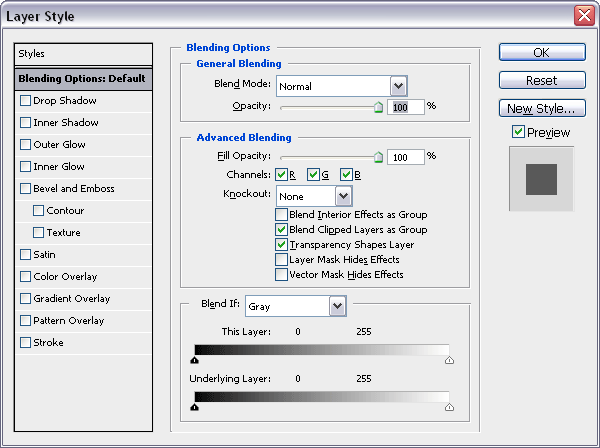Uncheck Blend Clipped Layers as Group
The image size is (600, 448).
click(281, 230)
